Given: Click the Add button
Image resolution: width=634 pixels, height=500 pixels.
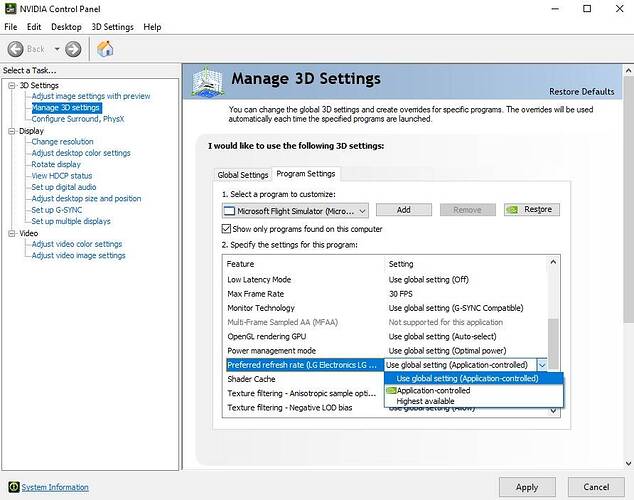Looking at the screenshot, I should pos(404,210).
